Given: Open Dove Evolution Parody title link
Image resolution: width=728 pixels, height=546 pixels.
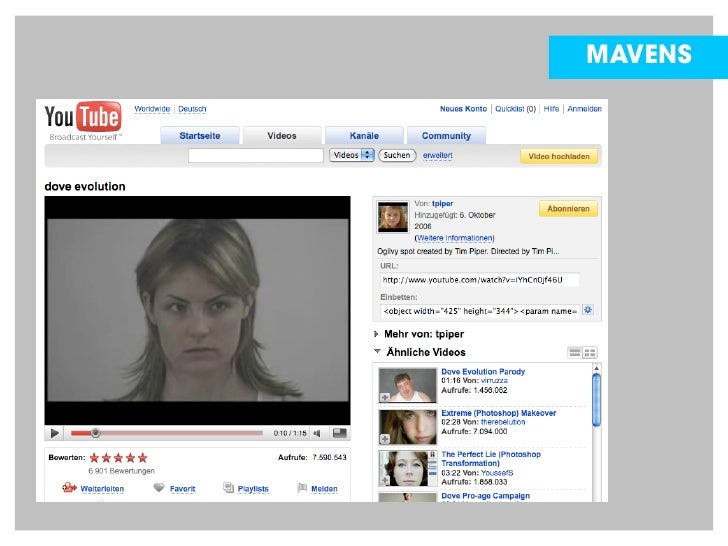Looking at the screenshot, I should [483, 372].
